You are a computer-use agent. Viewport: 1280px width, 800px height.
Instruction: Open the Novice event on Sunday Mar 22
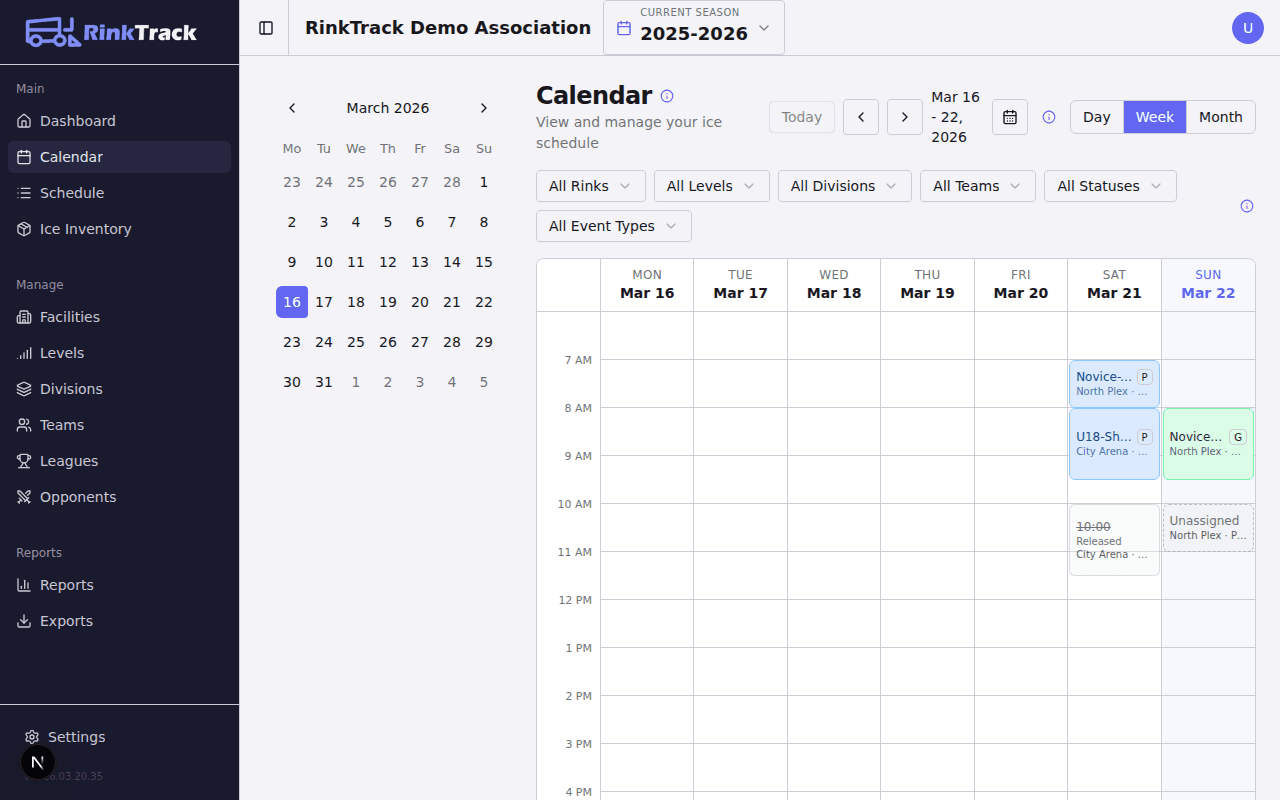[x=1208, y=443]
